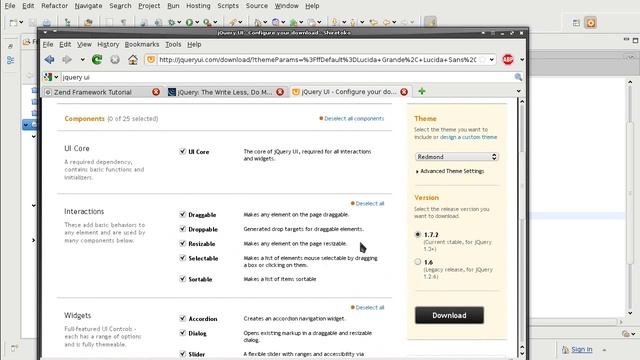
Task: Click the Eclipse debug bug icon
Action: click(x=172, y=22)
